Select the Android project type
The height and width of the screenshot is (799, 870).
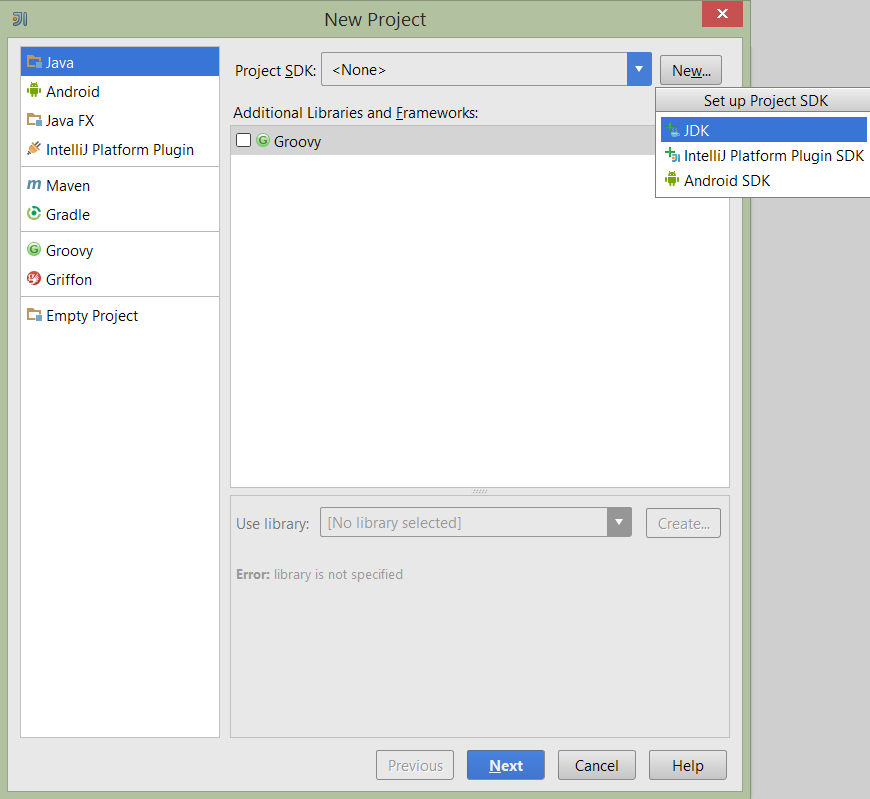(71, 91)
